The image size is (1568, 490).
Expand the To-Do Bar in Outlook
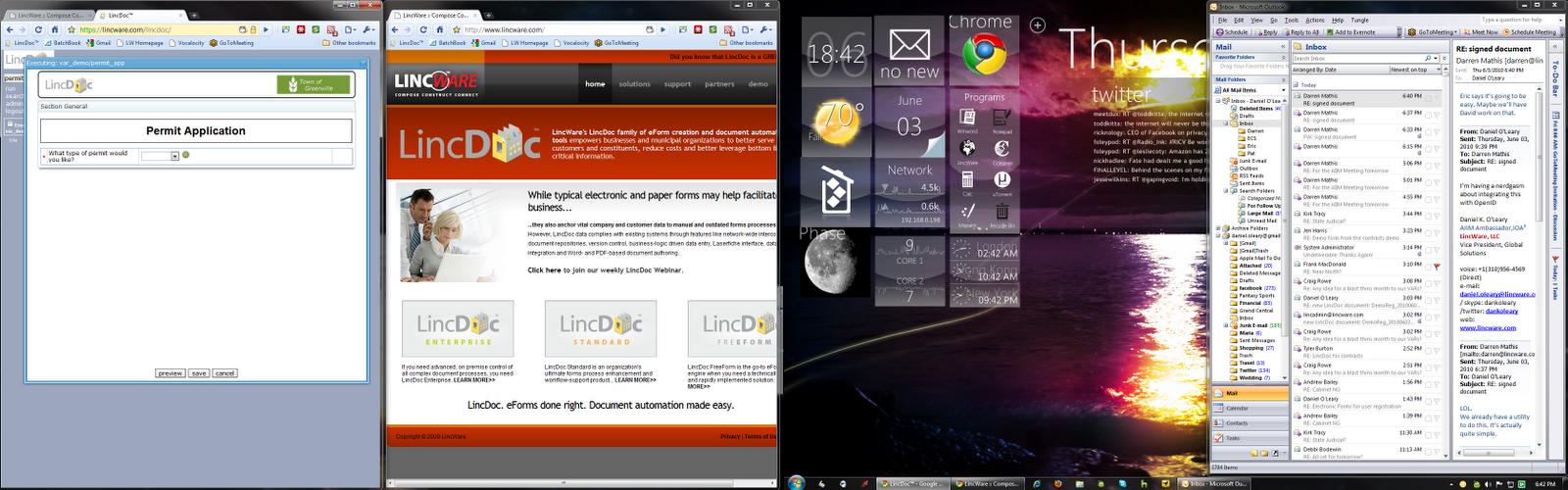[1555, 44]
